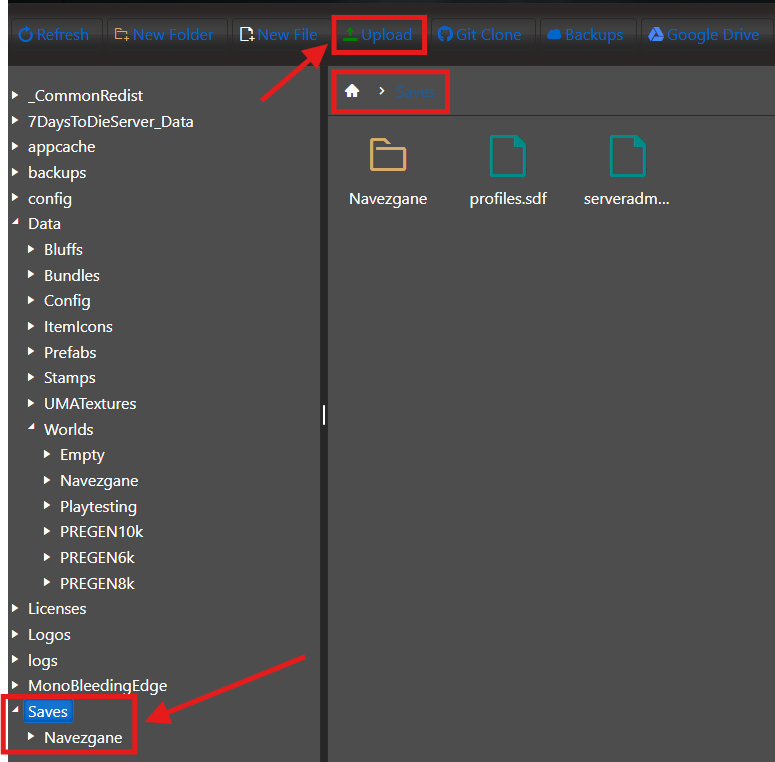The width and height of the screenshot is (775, 762).
Task: Expand the 7DaysToDieServer_Data folder arrow
Action: pos(15,120)
